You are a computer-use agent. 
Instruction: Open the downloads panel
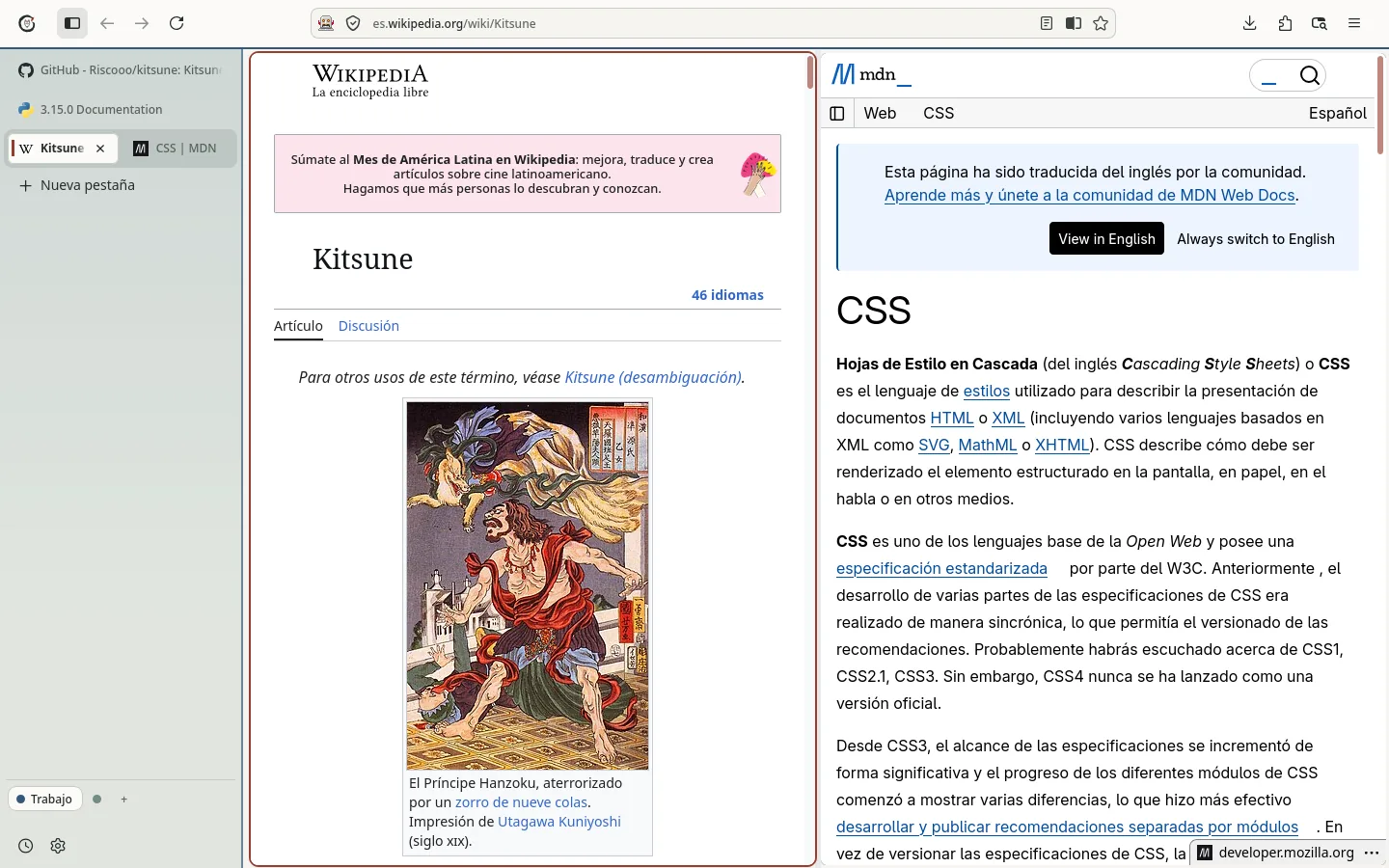coord(1250,23)
